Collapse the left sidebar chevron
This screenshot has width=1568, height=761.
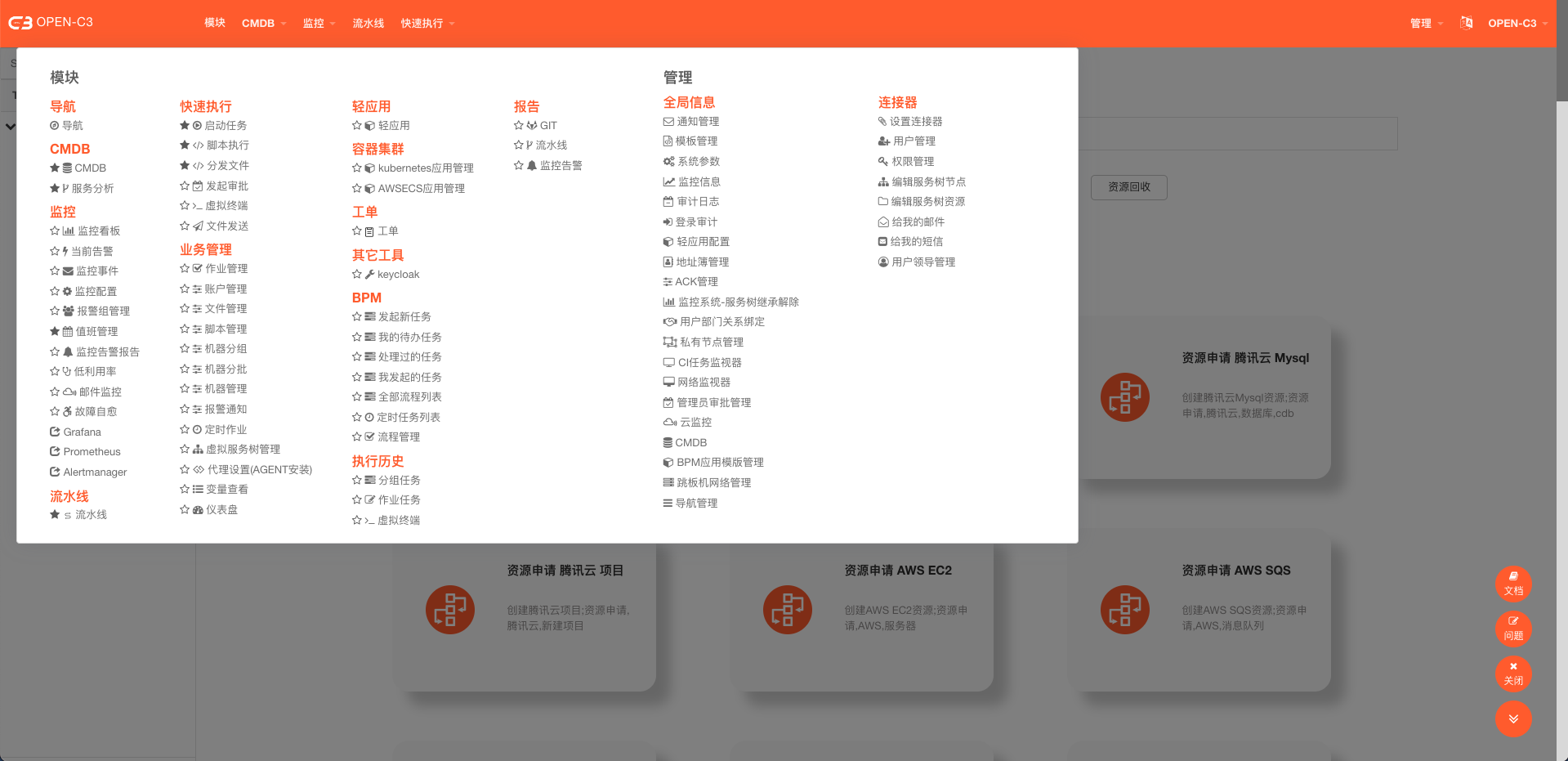10,127
